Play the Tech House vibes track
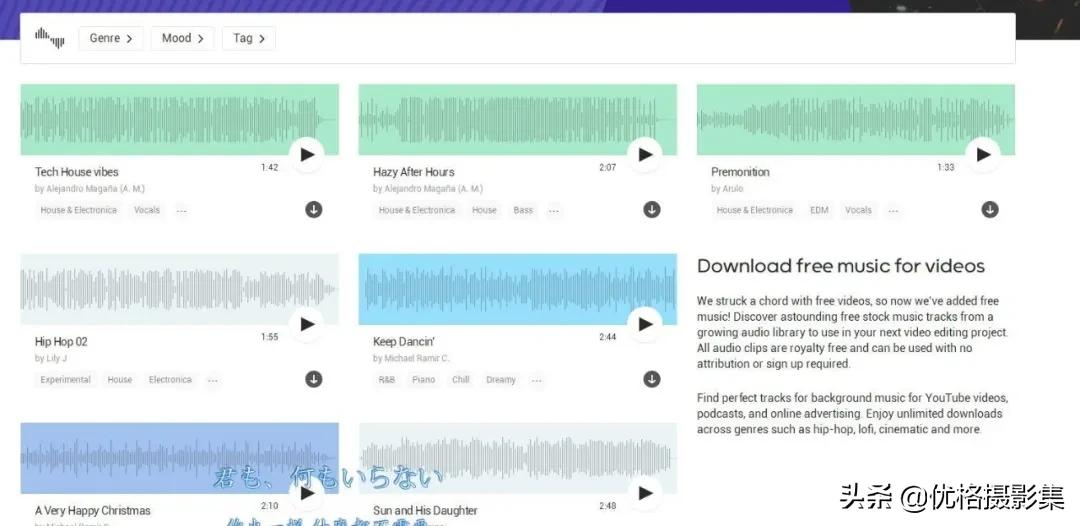The width and height of the screenshot is (1080, 526). tap(307, 155)
